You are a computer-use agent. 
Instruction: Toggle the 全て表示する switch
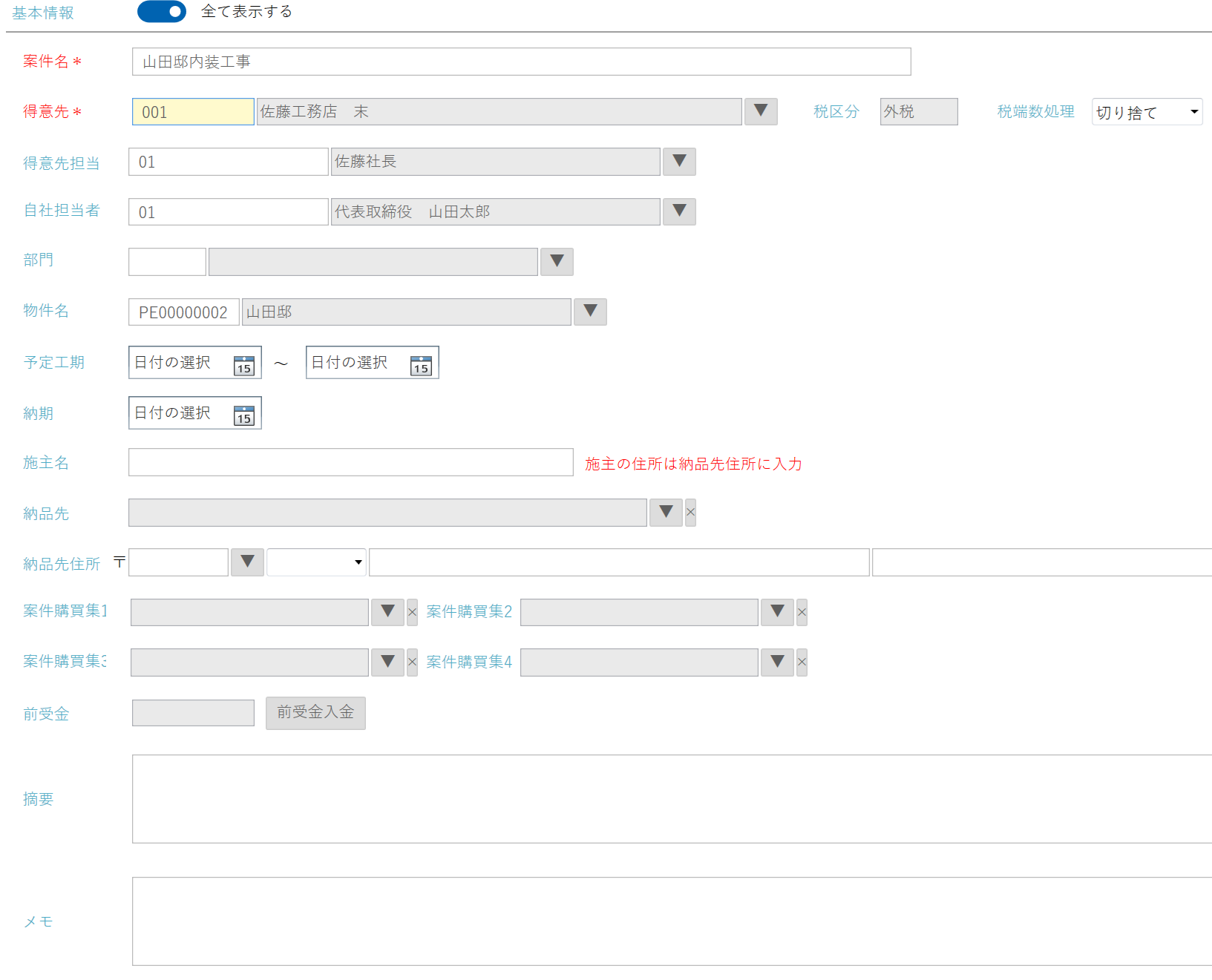(x=162, y=12)
